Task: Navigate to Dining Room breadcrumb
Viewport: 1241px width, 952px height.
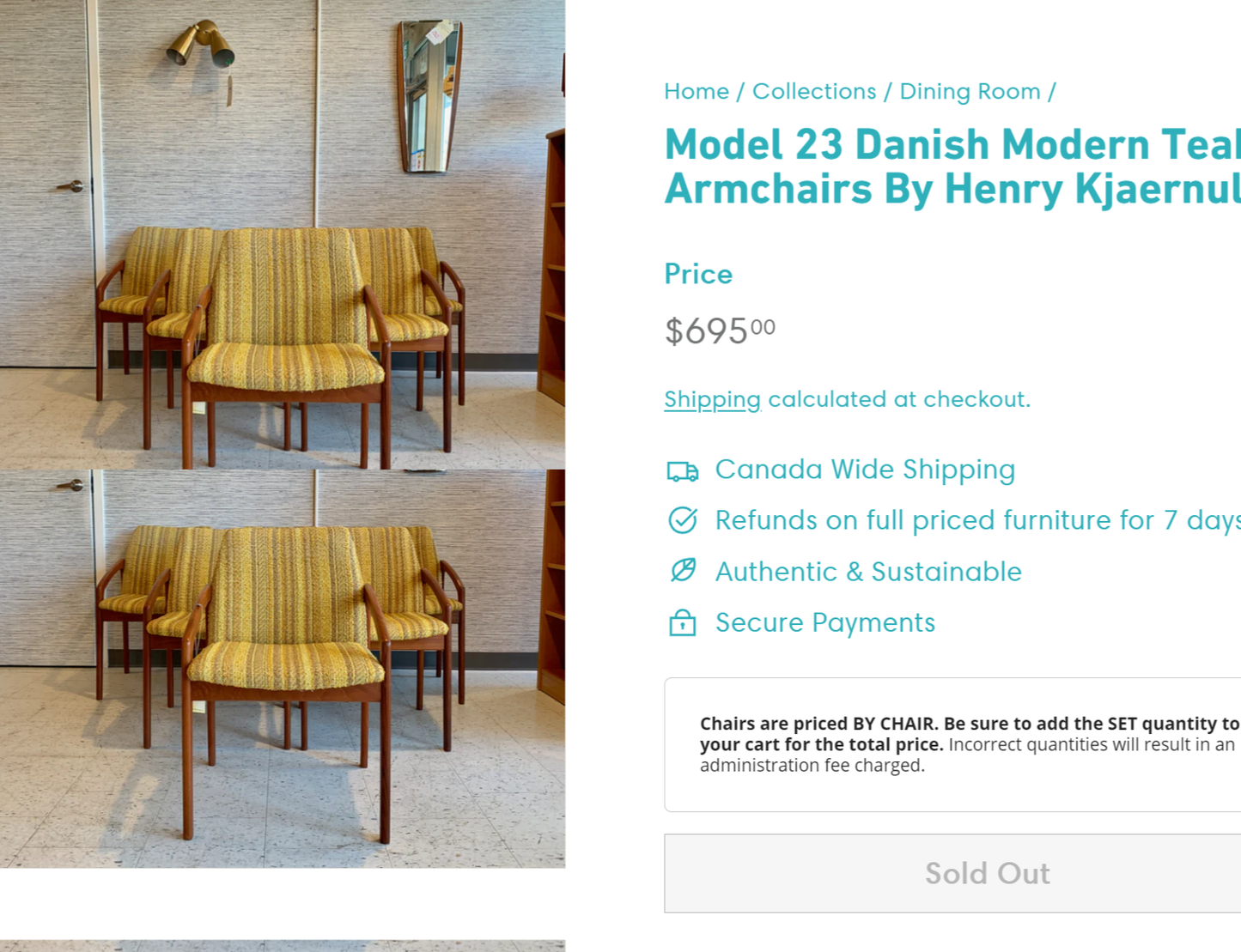Action: tap(970, 91)
